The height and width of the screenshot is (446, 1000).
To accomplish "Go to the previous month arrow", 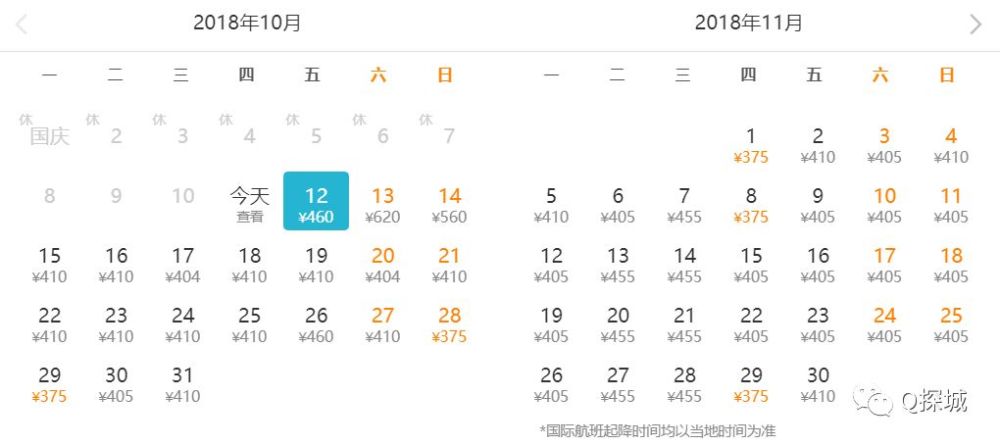I will coord(21,24).
